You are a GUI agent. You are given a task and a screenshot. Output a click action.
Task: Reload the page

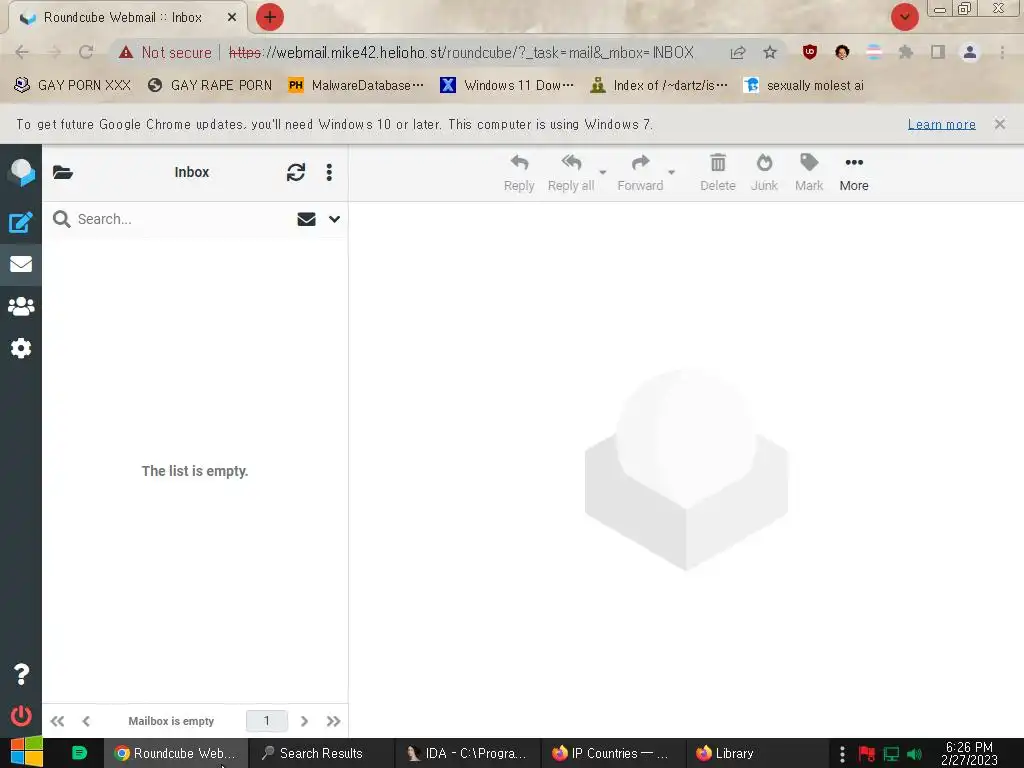[x=86, y=52]
